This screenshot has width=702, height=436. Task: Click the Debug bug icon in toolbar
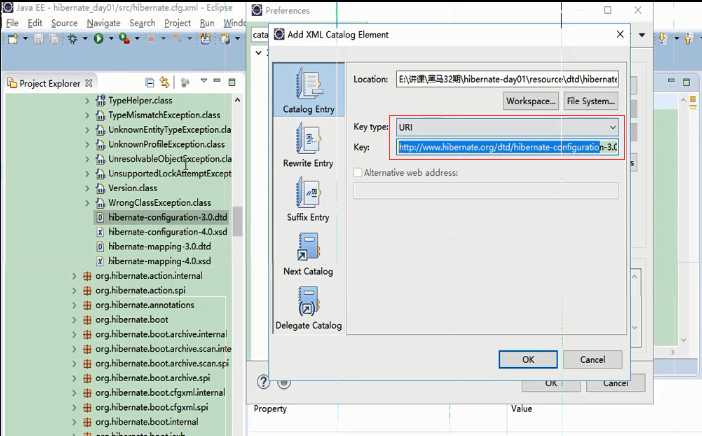click(x=72, y=39)
